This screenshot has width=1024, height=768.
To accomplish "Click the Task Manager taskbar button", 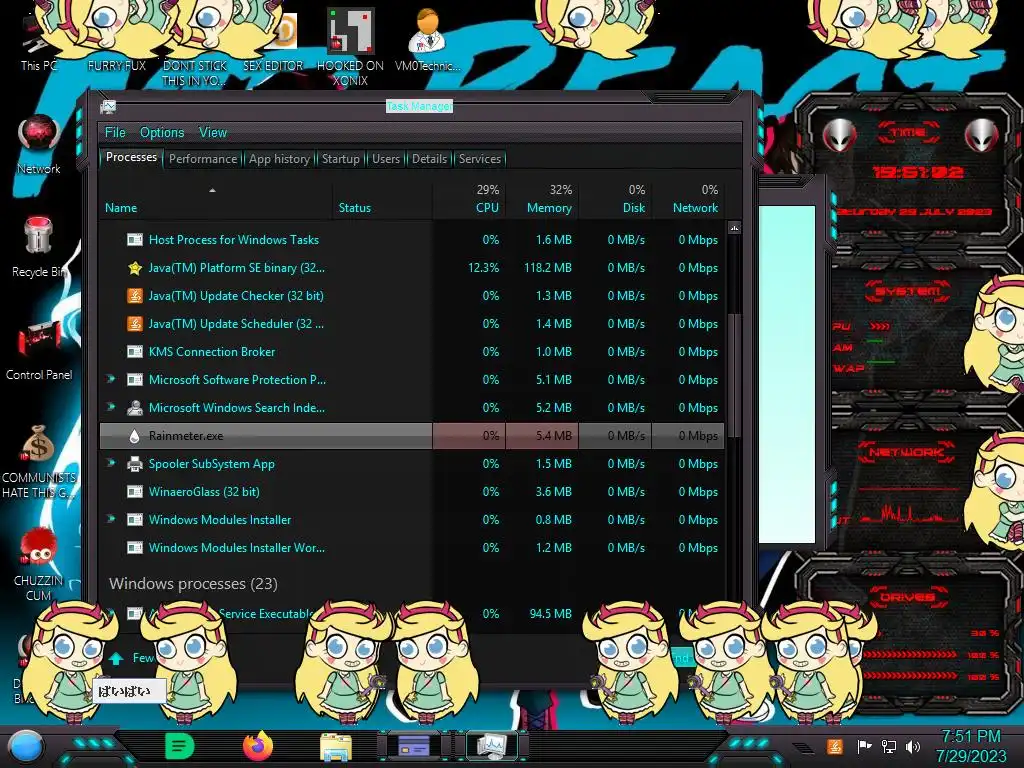I will pyautogui.click(x=491, y=746).
